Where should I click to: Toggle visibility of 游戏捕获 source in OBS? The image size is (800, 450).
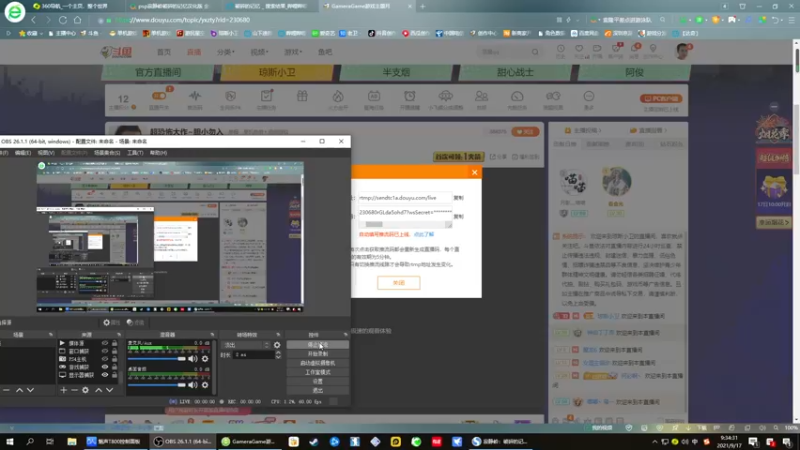click(105, 367)
